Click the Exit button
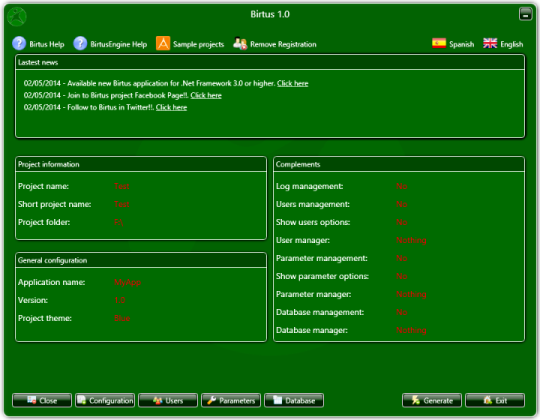Screen dimensions: 540x420 coord(495,400)
